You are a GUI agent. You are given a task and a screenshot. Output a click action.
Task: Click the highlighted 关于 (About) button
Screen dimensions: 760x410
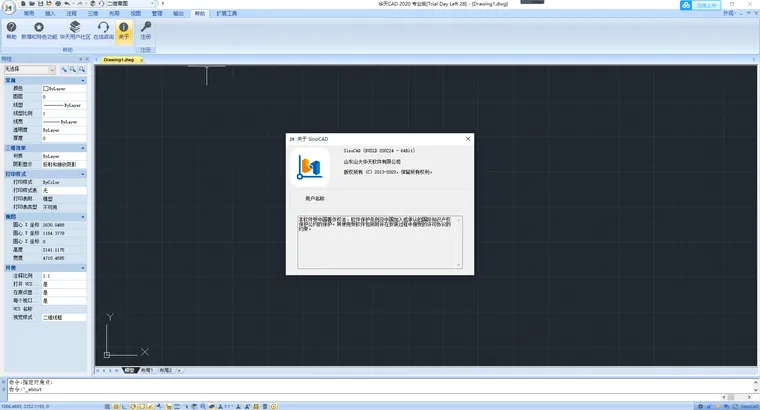[x=124, y=31]
